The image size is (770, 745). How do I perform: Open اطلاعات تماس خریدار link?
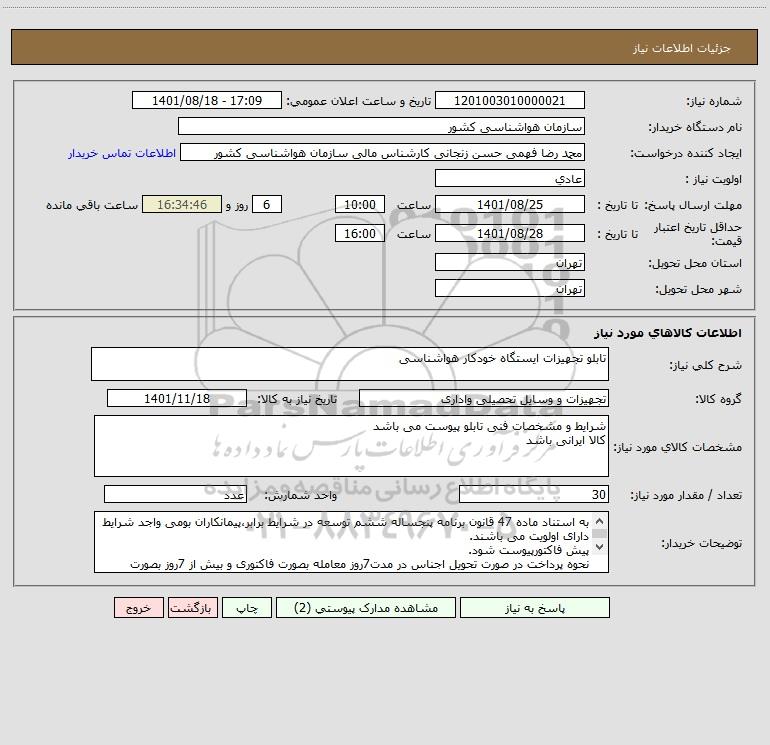[122, 153]
